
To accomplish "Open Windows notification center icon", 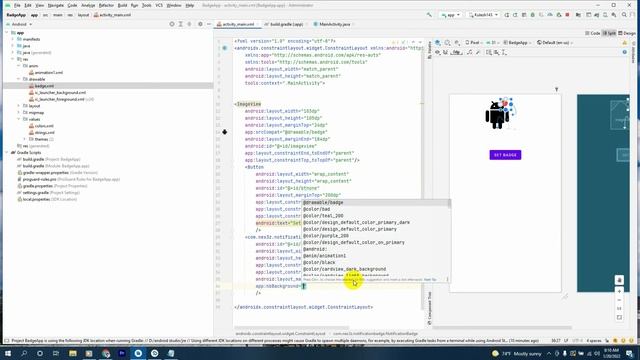I will click(629, 353).
